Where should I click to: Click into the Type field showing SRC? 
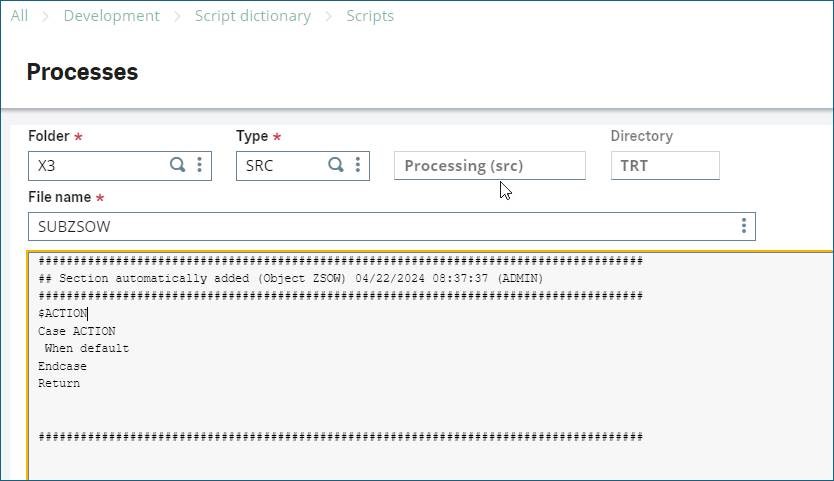click(x=282, y=166)
